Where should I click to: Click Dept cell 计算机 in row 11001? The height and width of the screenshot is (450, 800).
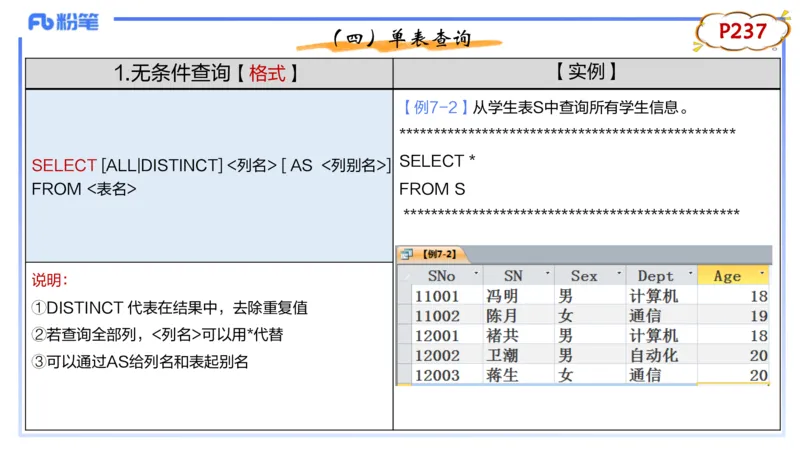click(x=662, y=296)
